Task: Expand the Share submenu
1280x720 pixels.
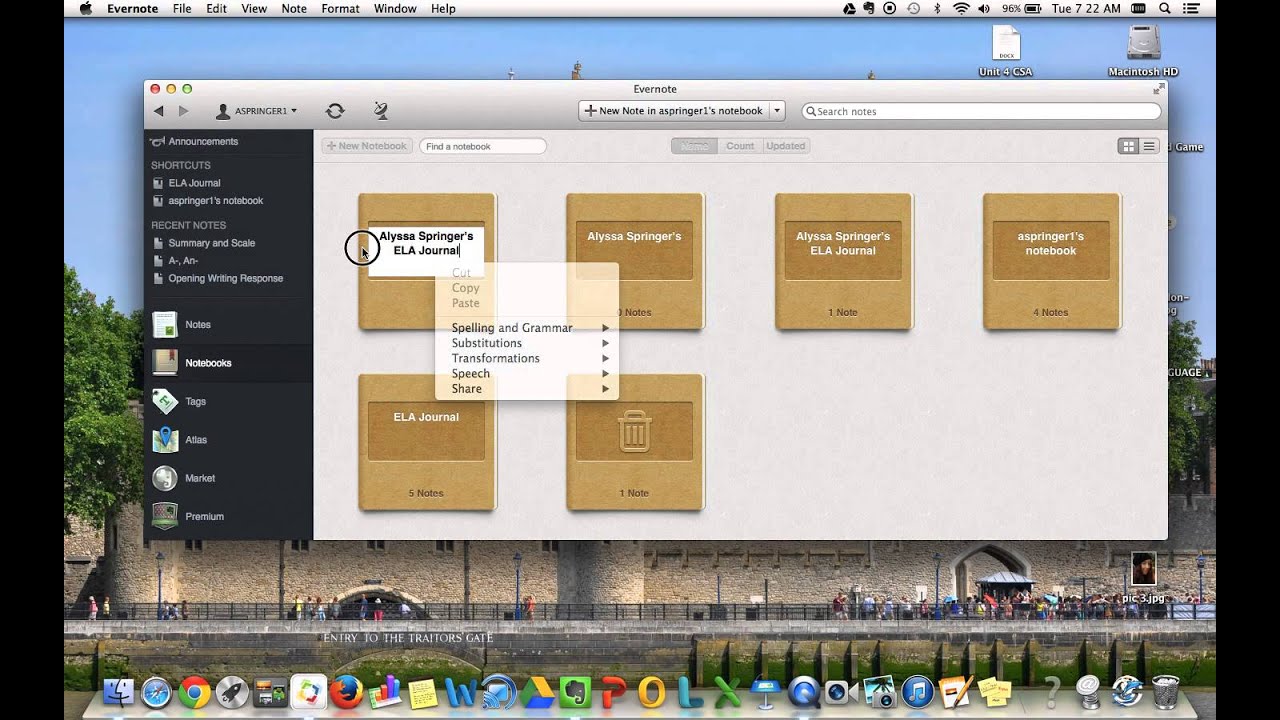Action: coord(527,389)
